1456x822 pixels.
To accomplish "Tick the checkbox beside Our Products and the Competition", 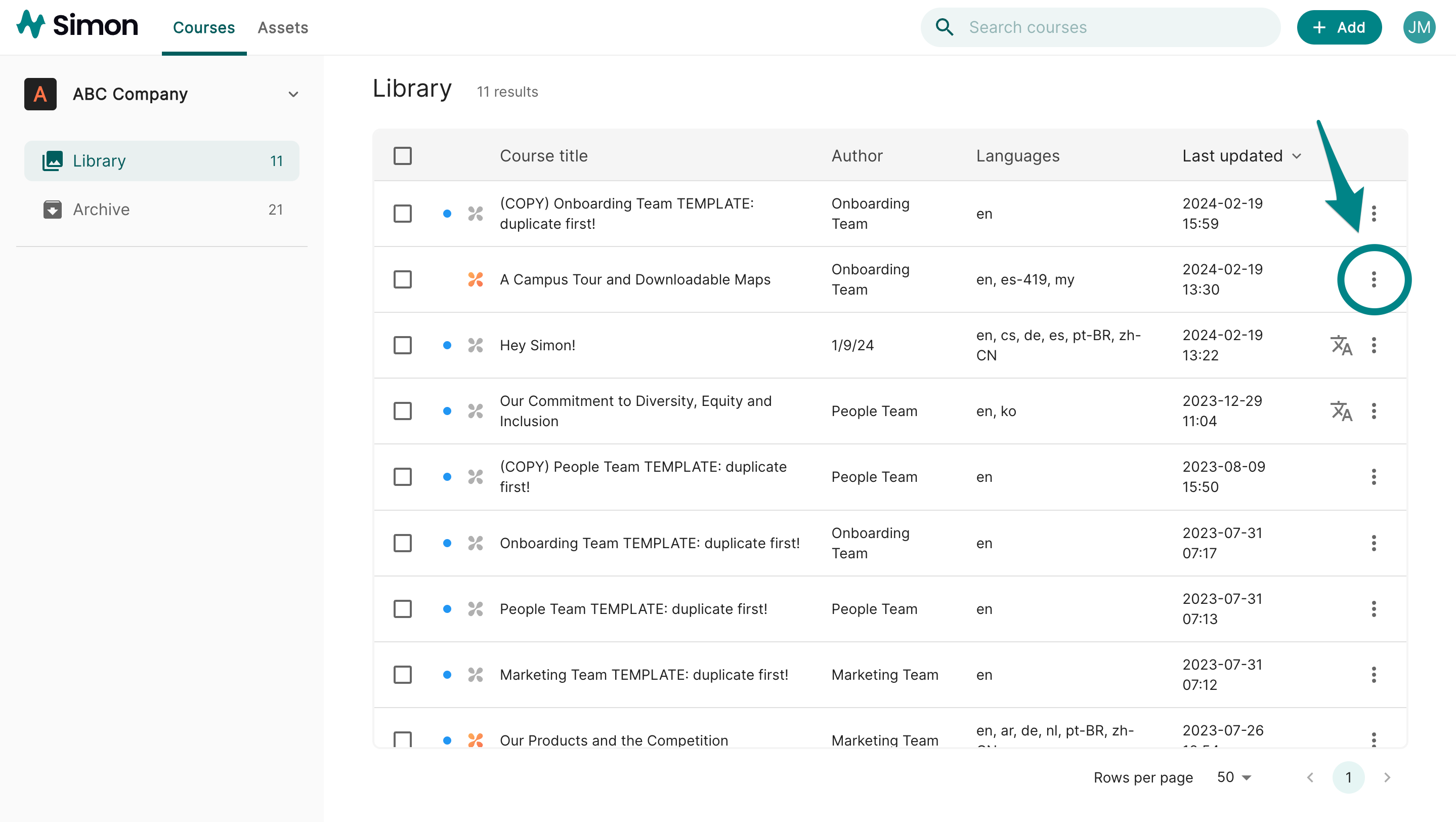I will coord(402,739).
